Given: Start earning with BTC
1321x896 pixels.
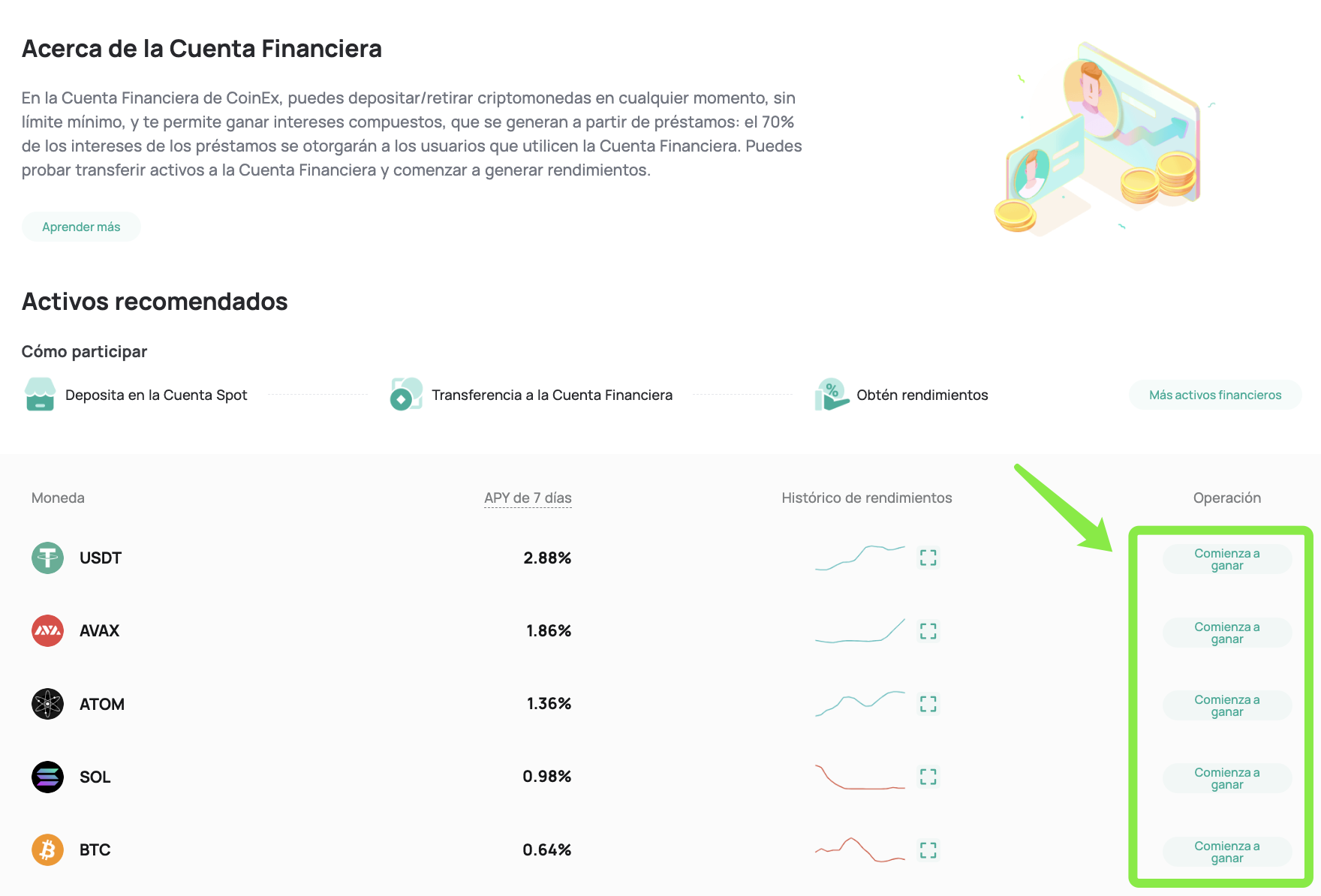Looking at the screenshot, I should (x=1226, y=852).
